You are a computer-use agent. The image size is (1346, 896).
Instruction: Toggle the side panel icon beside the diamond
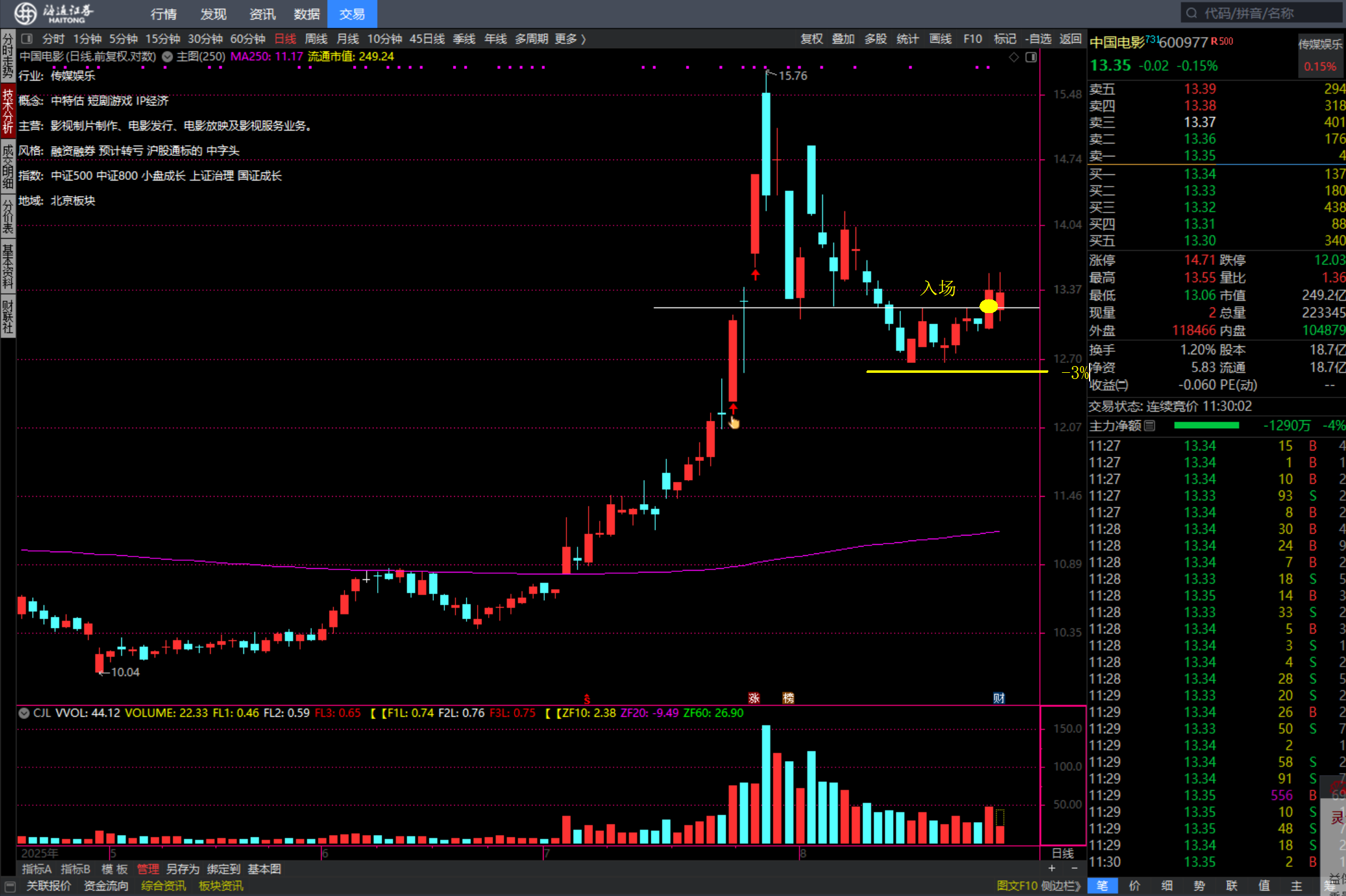coord(1031,57)
